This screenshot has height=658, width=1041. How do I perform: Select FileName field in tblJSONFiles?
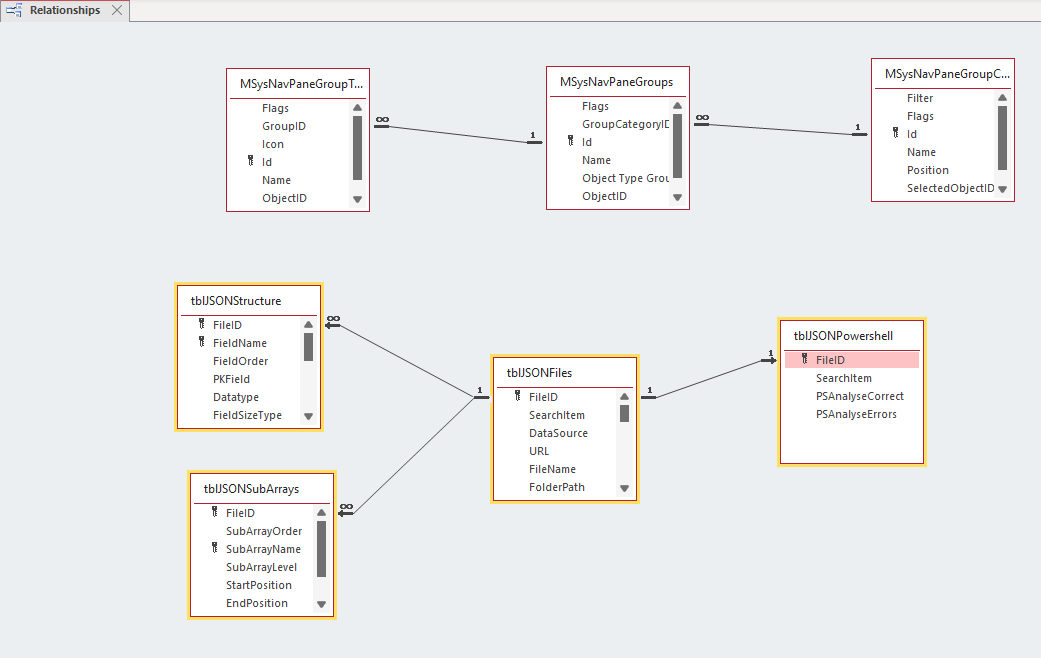552,469
